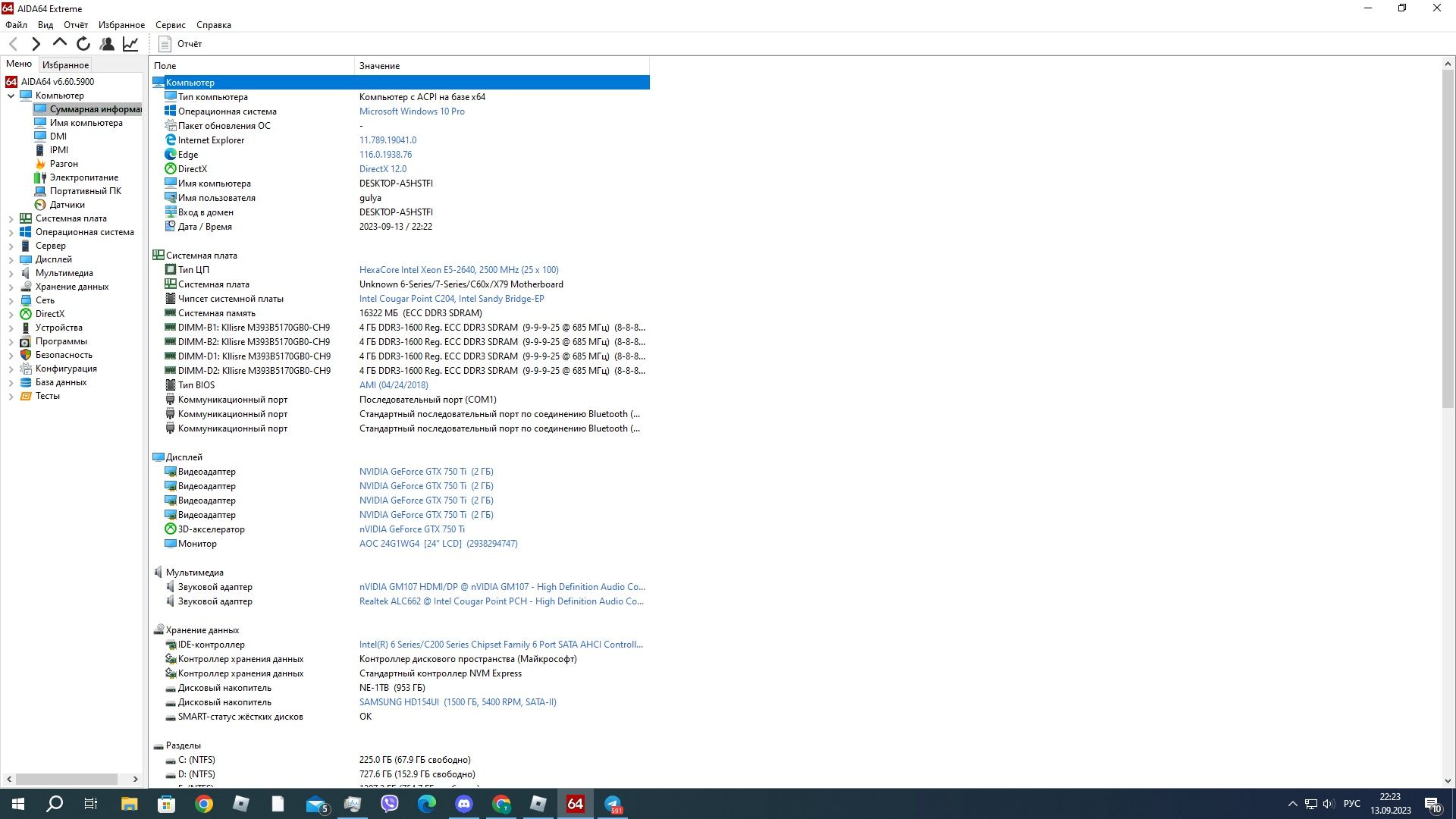The image size is (1456, 819).
Task: Click the volume icon in system tray
Action: 1328,804
